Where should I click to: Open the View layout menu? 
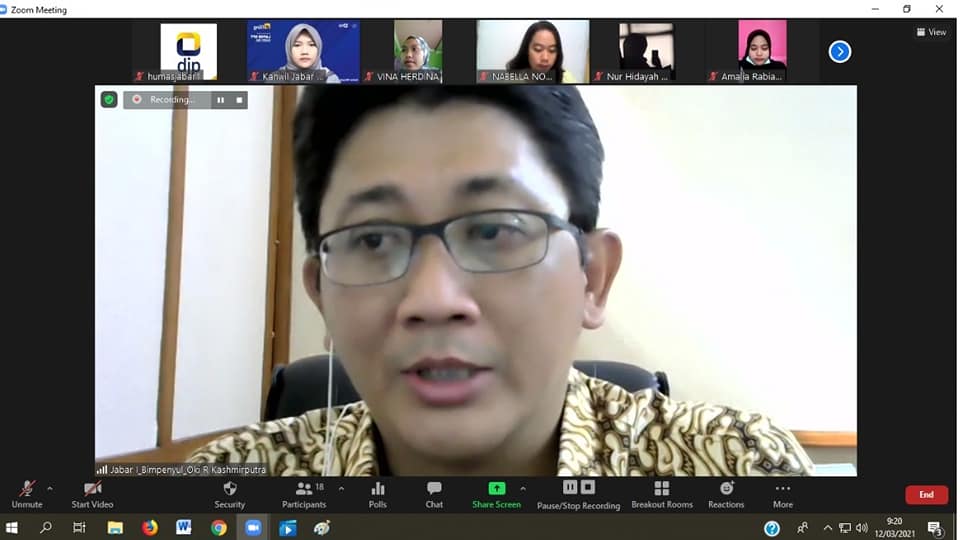point(931,32)
